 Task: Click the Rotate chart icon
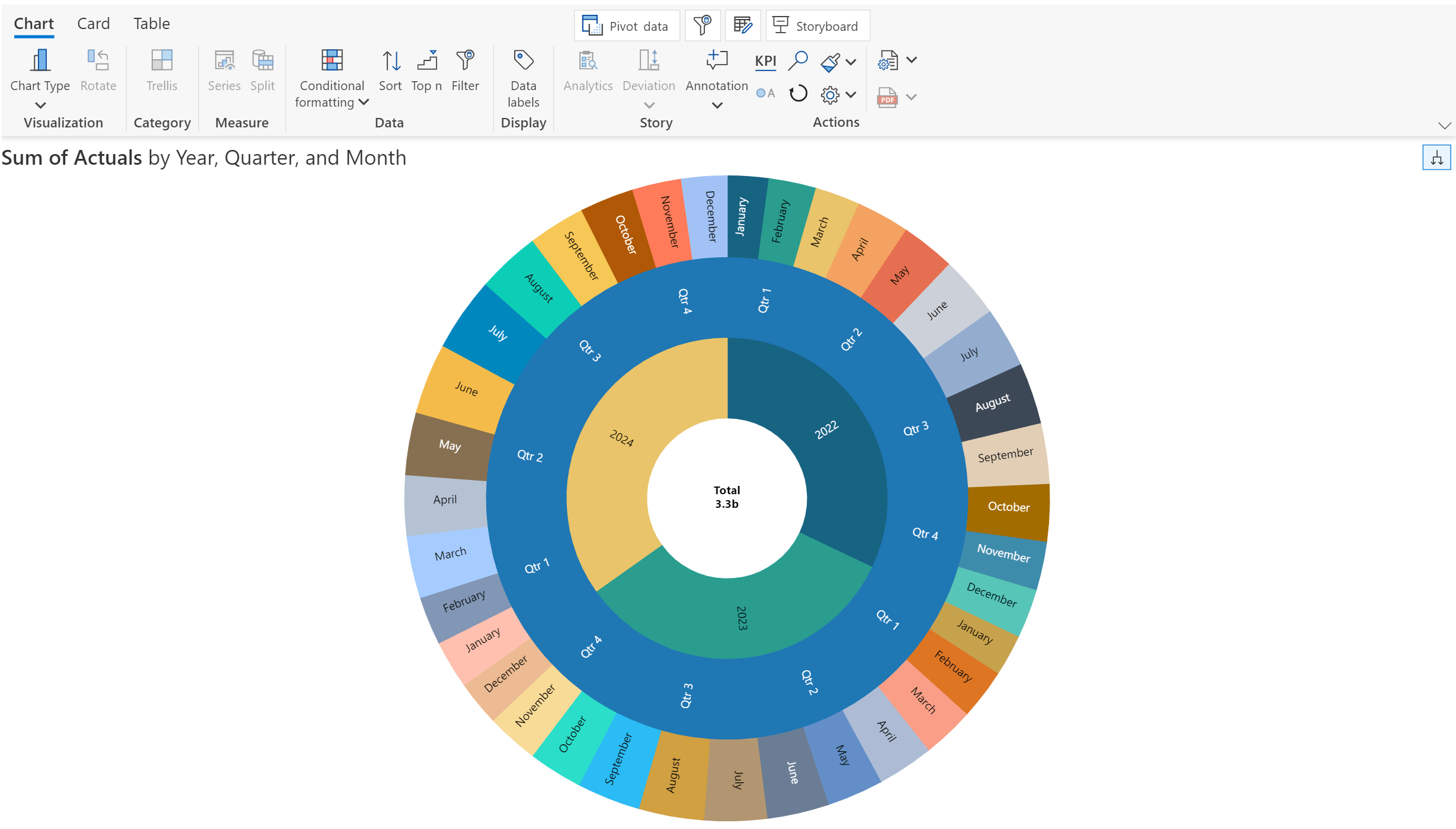tap(98, 60)
